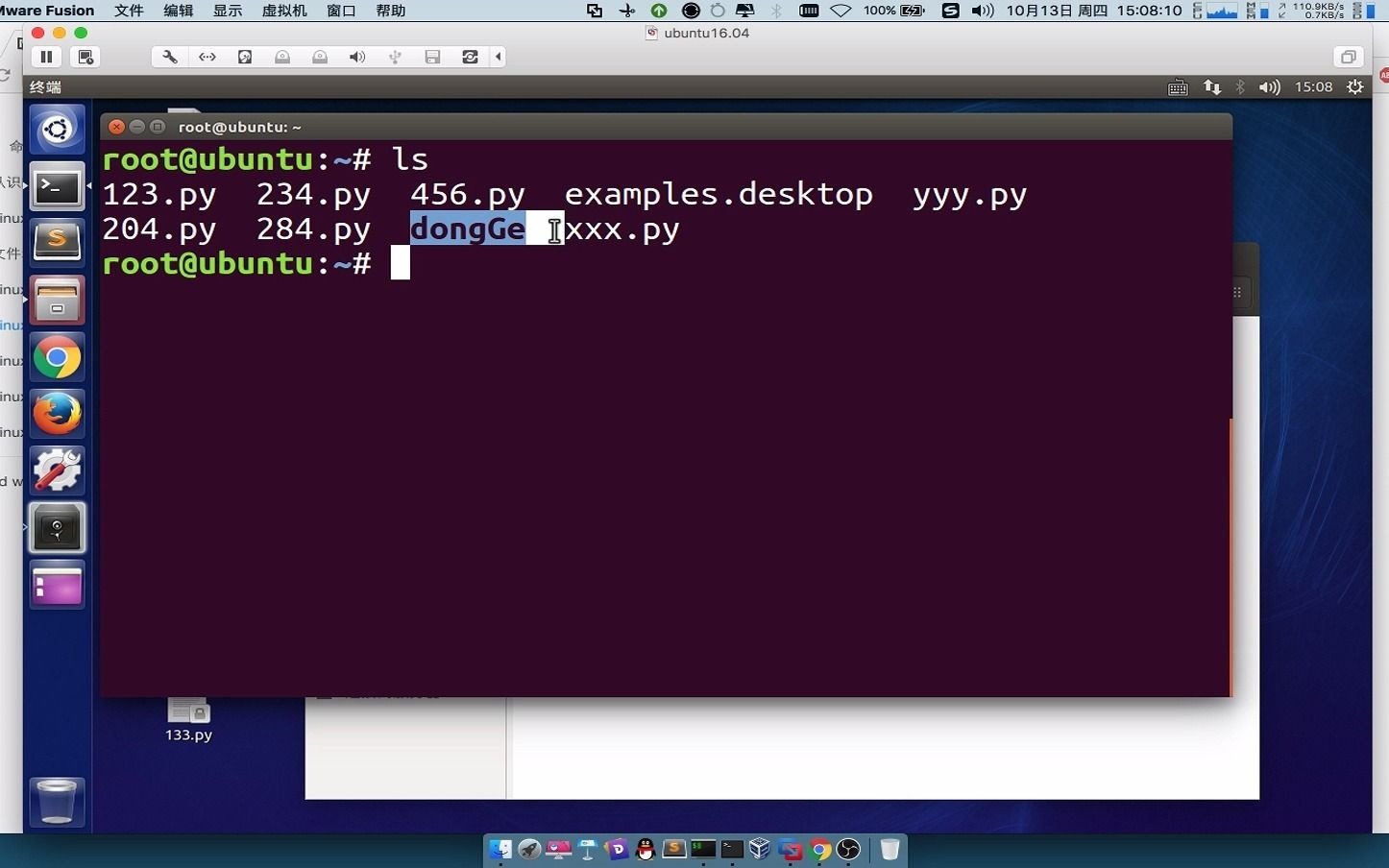Open the Sogou input S icon in menu bar
Screen dimensions: 1389x868
950,11
